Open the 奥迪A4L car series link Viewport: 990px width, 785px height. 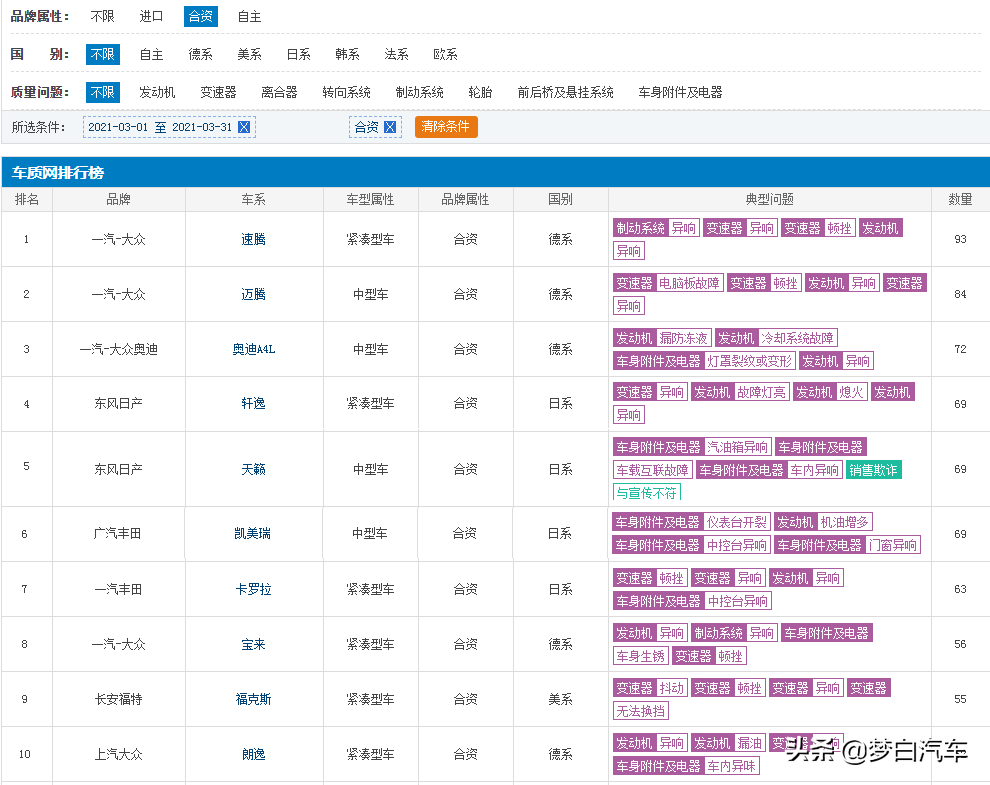coord(254,349)
